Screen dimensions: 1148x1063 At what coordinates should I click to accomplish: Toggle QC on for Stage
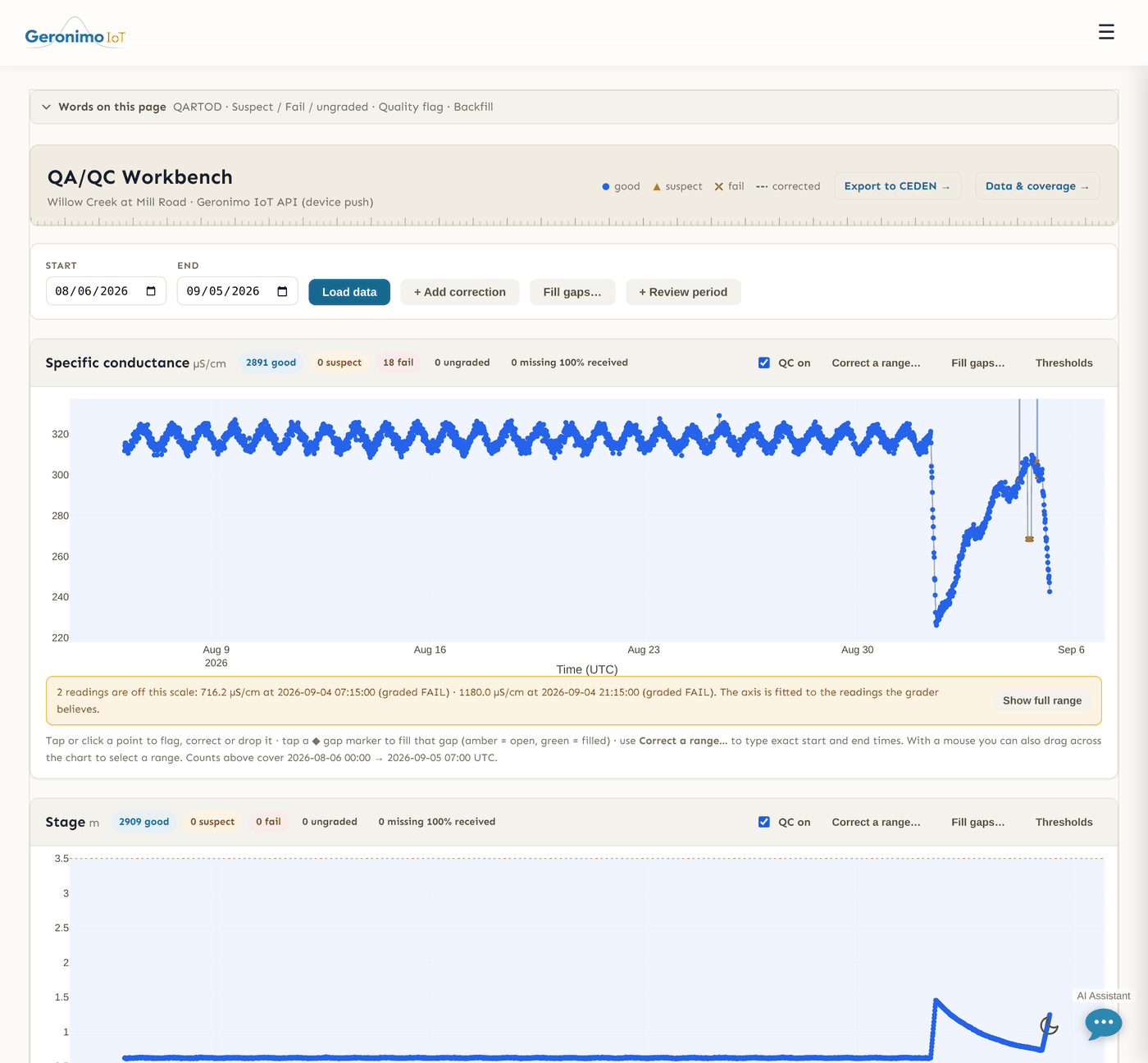tap(764, 822)
